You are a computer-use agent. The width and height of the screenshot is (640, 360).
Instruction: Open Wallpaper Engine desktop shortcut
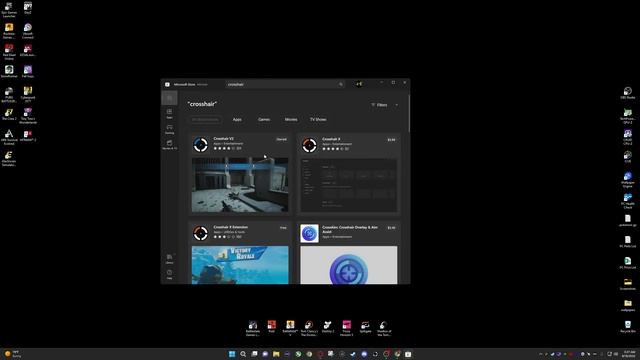pyautogui.click(x=628, y=180)
